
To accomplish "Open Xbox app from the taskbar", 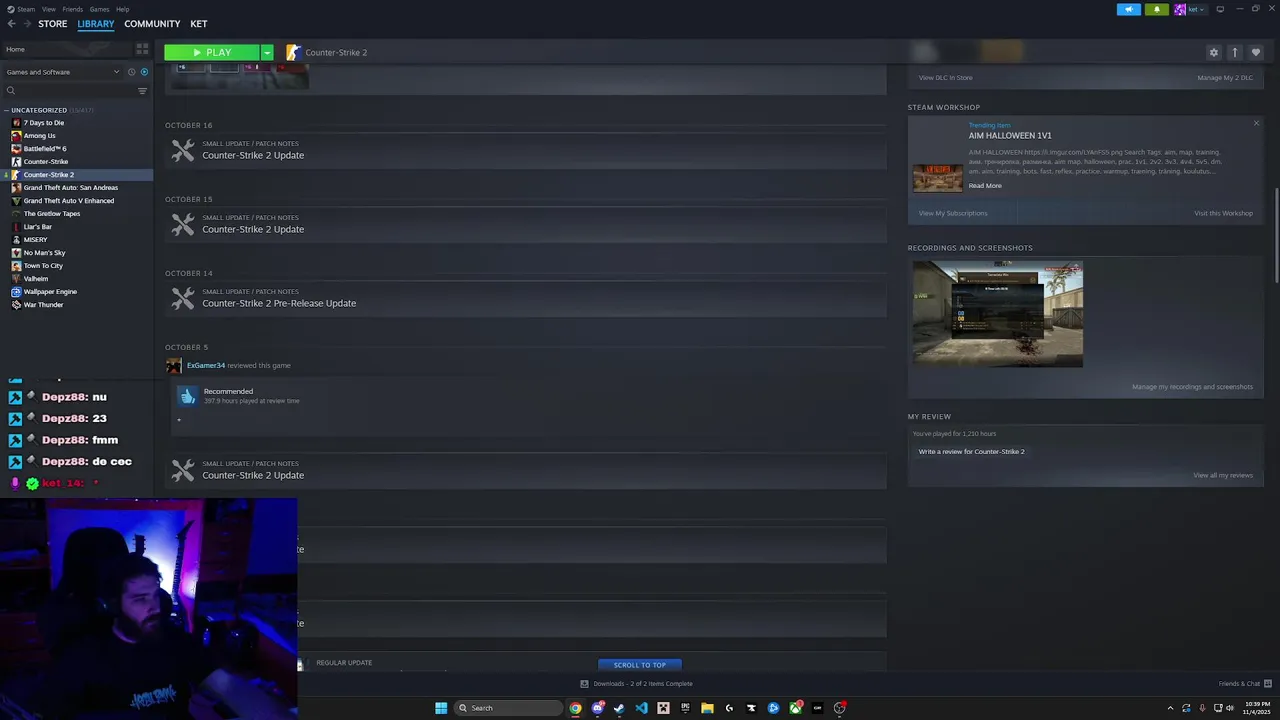I will 795,708.
